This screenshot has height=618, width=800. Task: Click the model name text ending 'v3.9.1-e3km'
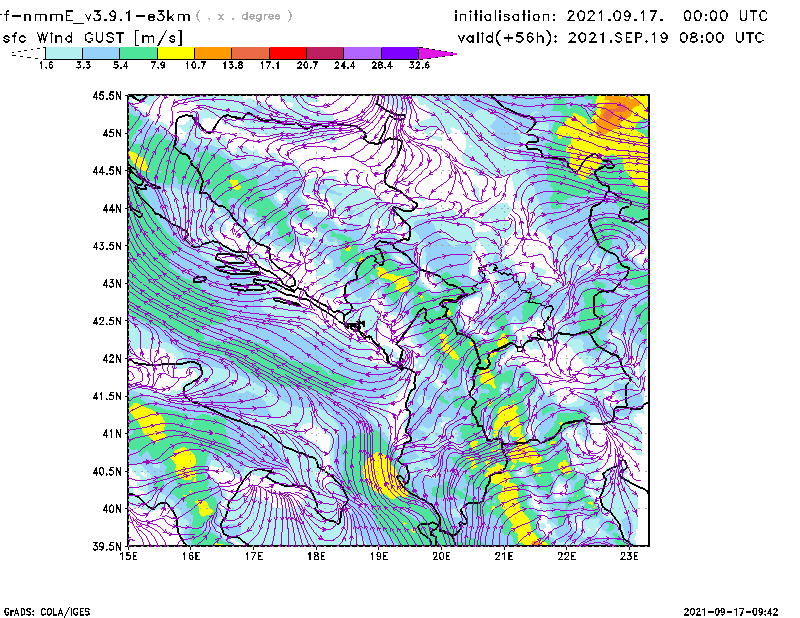(x=96, y=16)
